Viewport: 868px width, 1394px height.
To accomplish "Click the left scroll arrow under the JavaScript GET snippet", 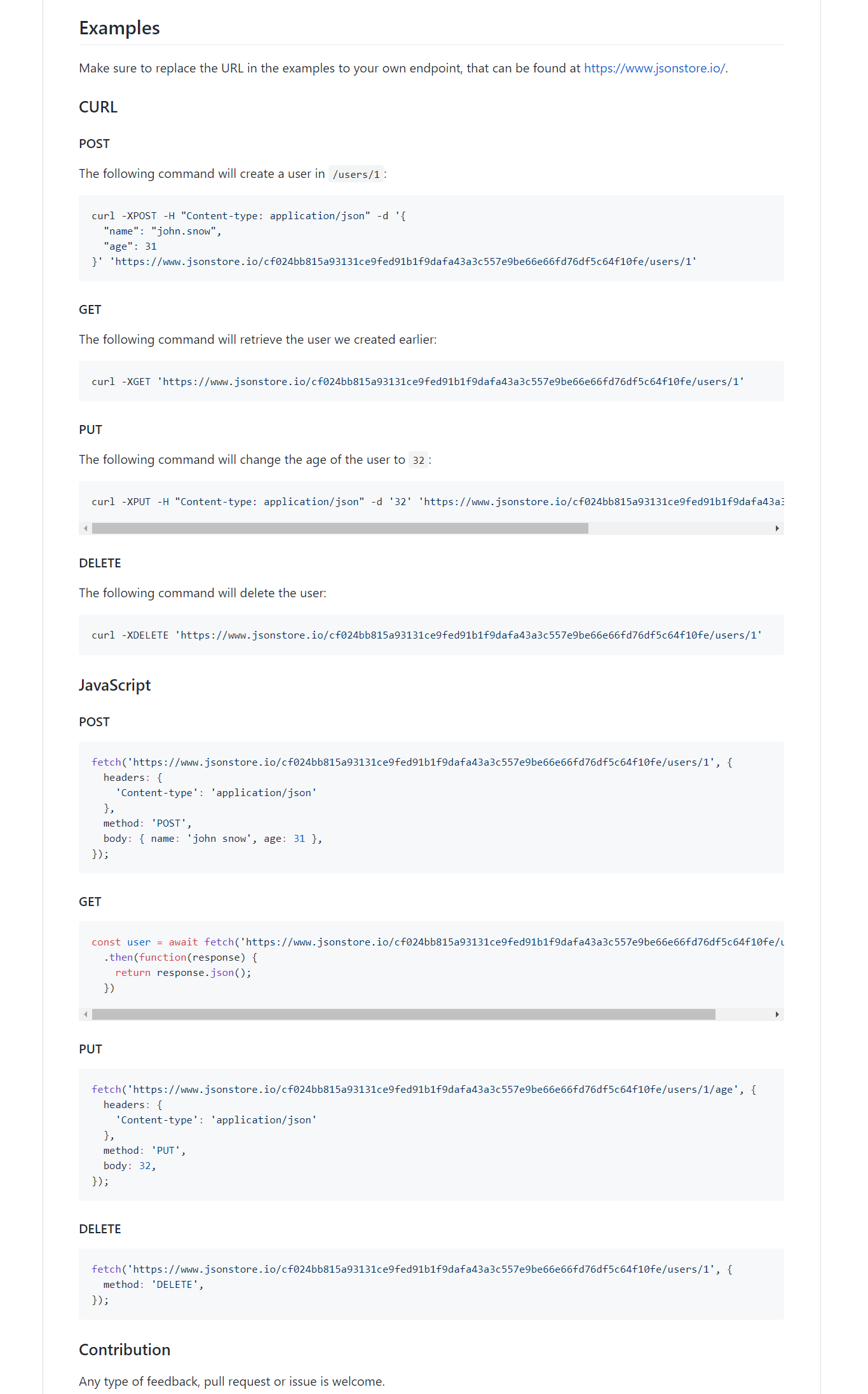I will click(85, 1015).
